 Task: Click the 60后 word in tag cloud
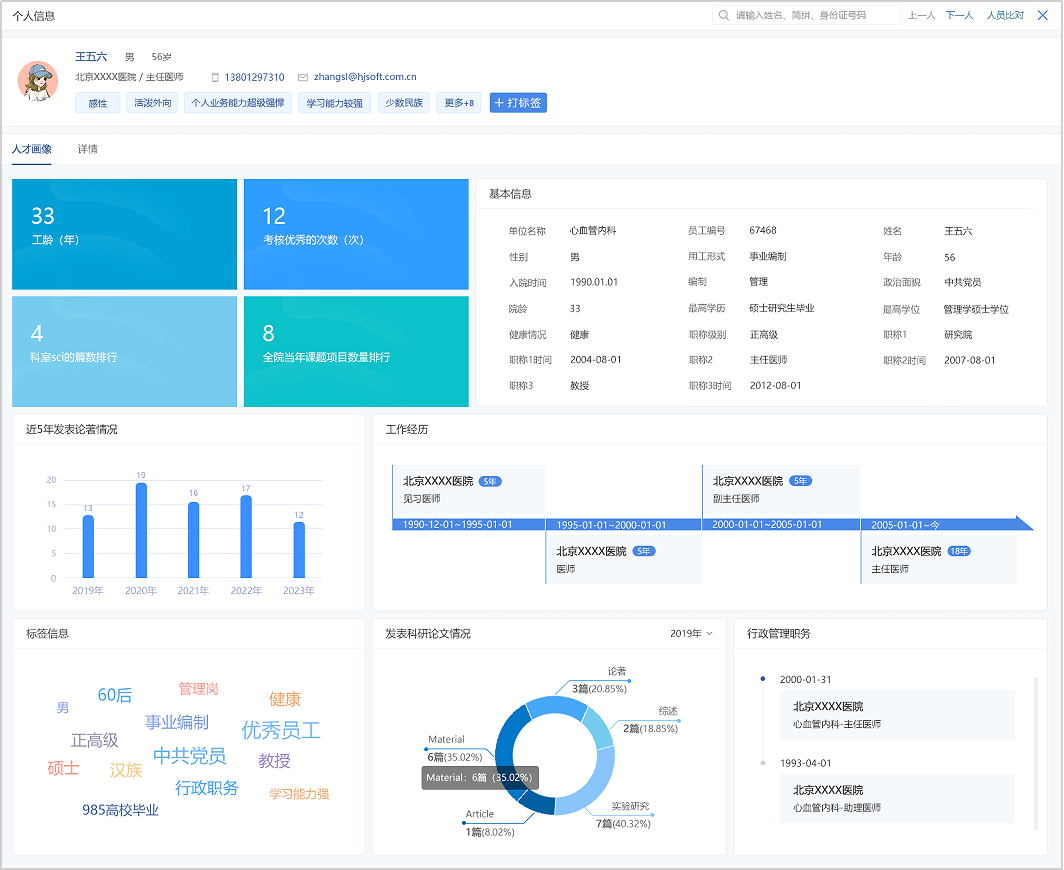(x=115, y=695)
